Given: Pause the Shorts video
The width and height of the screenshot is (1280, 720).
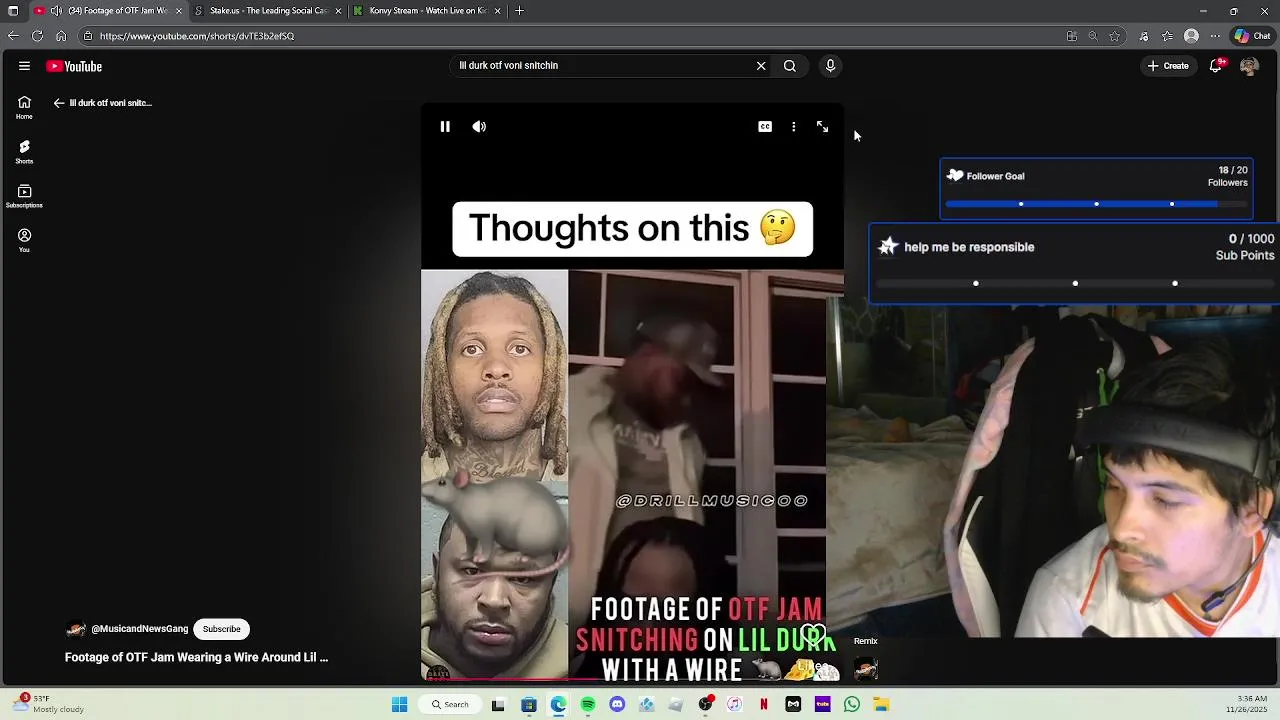Looking at the screenshot, I should tap(445, 127).
